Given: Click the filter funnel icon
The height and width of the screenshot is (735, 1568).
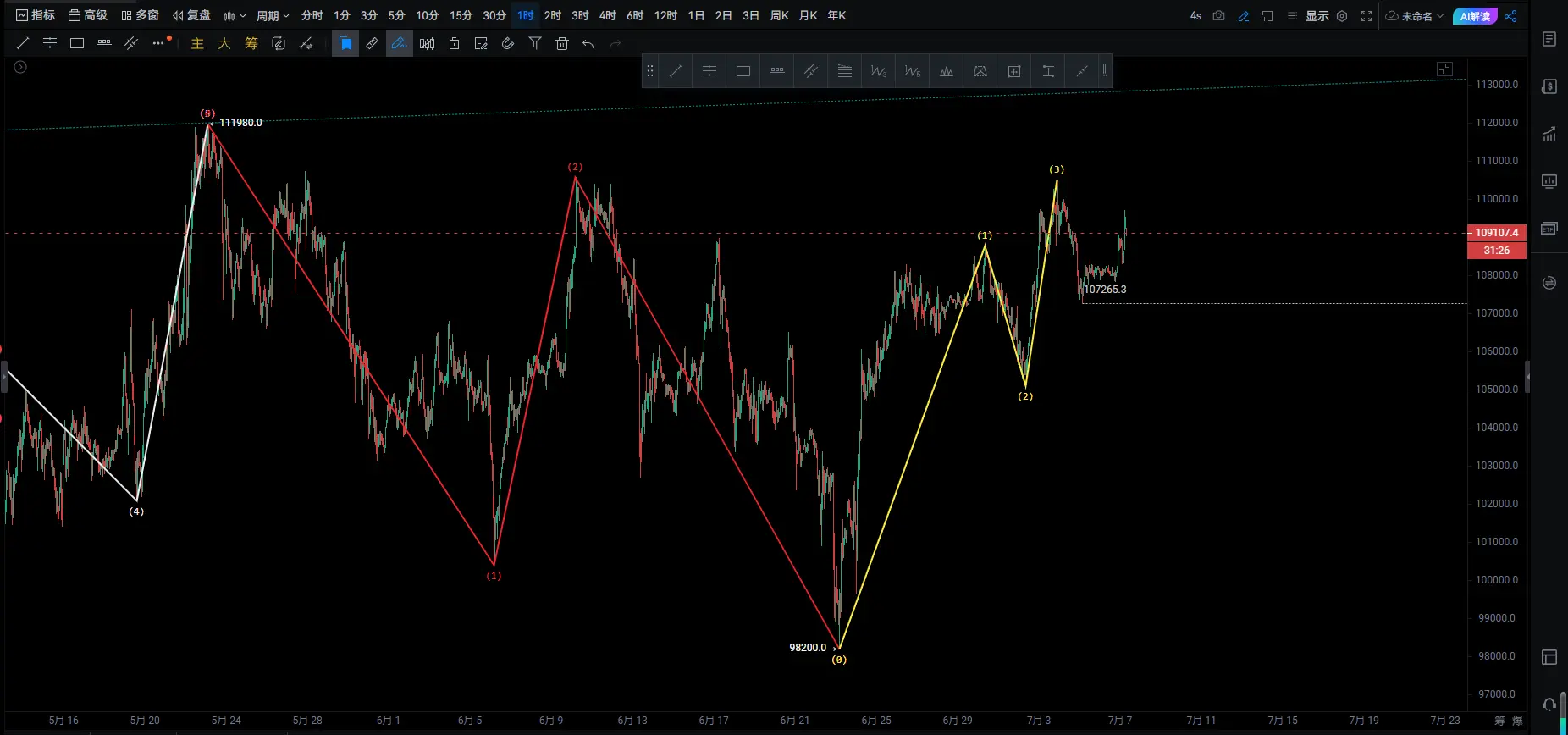Looking at the screenshot, I should tap(535, 43).
